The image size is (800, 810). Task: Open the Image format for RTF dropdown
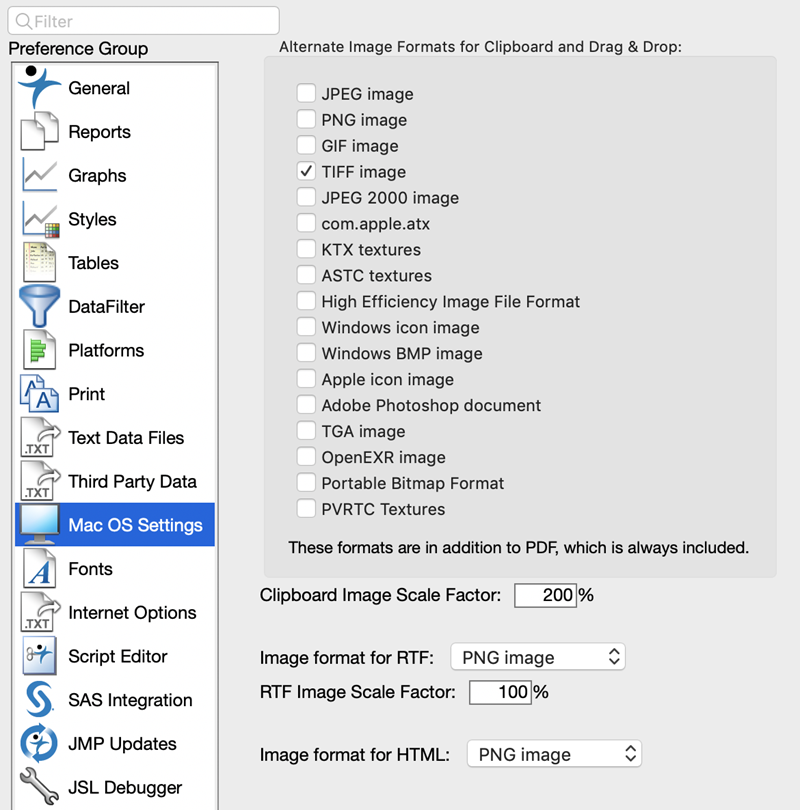coord(538,657)
